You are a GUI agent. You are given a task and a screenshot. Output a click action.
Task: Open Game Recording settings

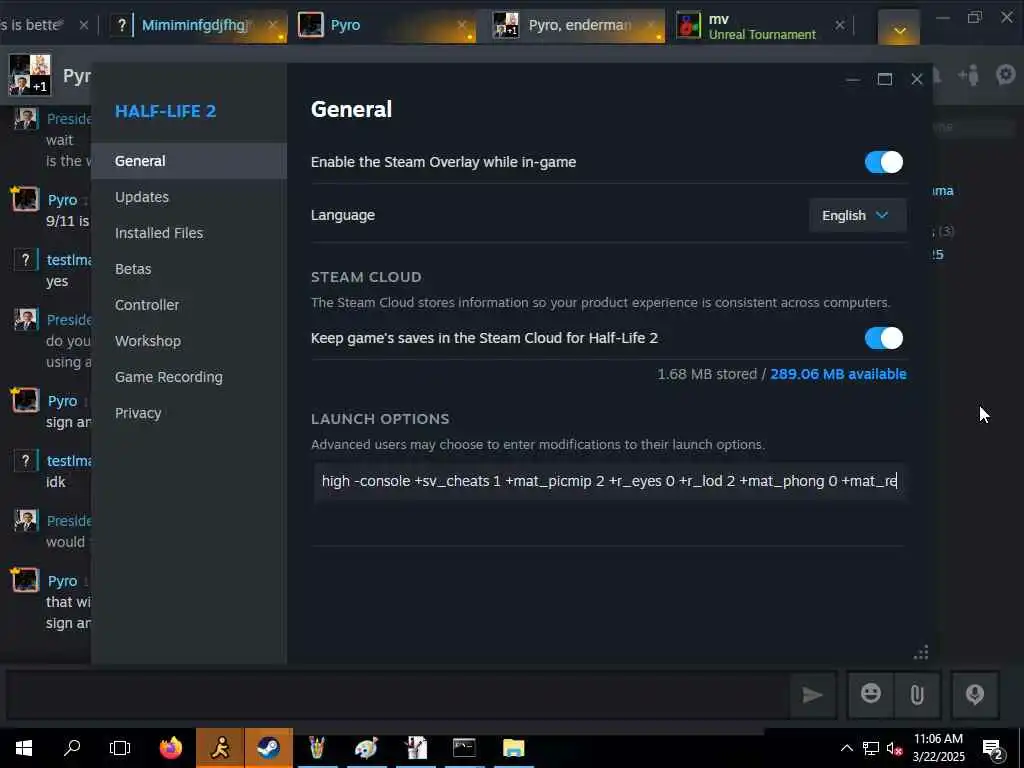[x=168, y=377]
